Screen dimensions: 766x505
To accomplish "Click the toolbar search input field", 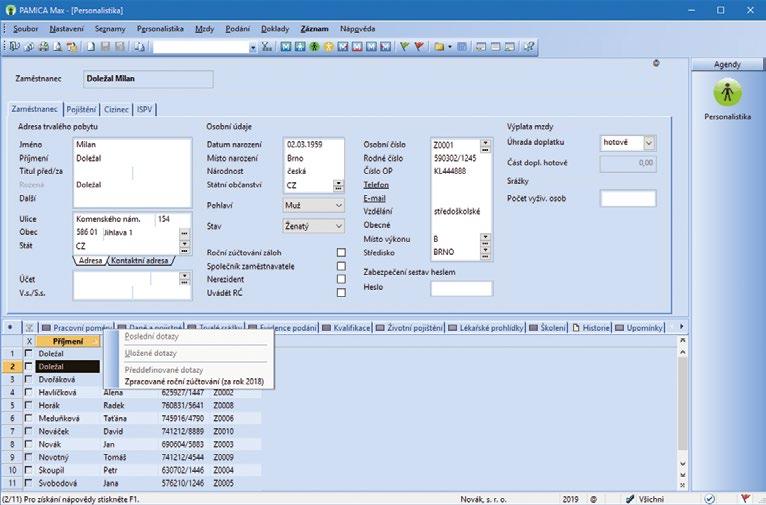I will point(201,47).
